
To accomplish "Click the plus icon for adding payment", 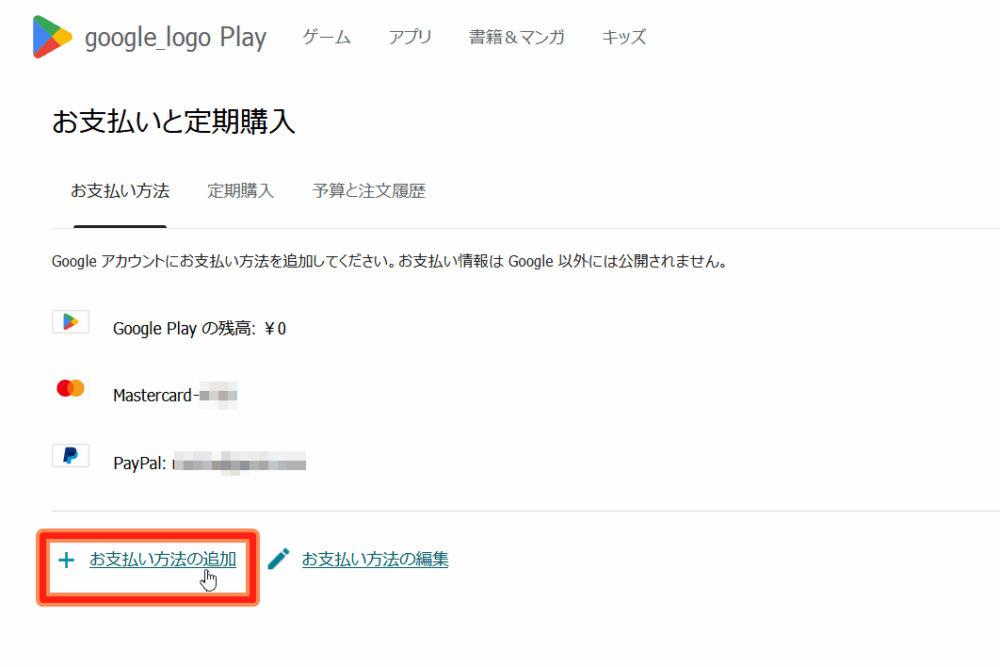I will 66,560.
